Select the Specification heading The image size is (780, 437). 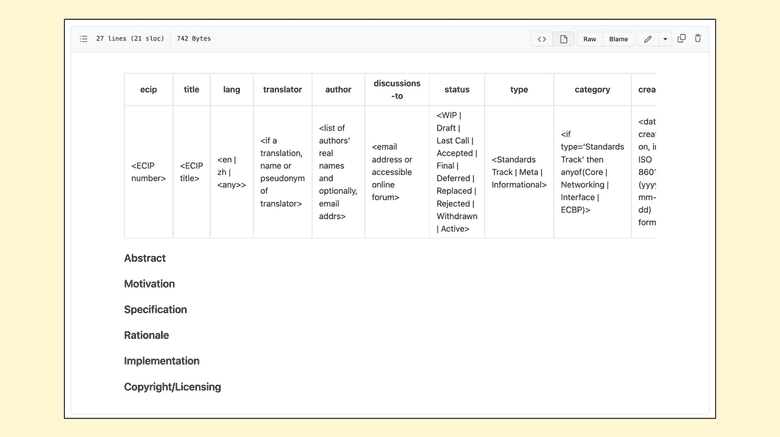[155, 310]
